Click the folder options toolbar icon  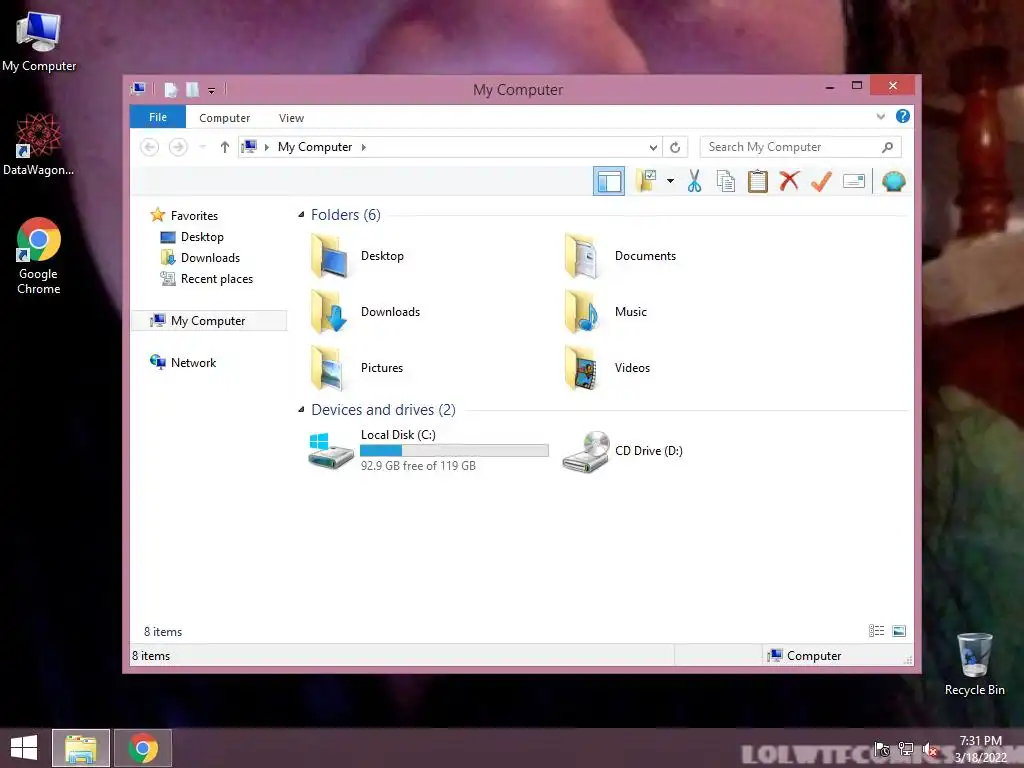pyautogui.click(x=647, y=181)
